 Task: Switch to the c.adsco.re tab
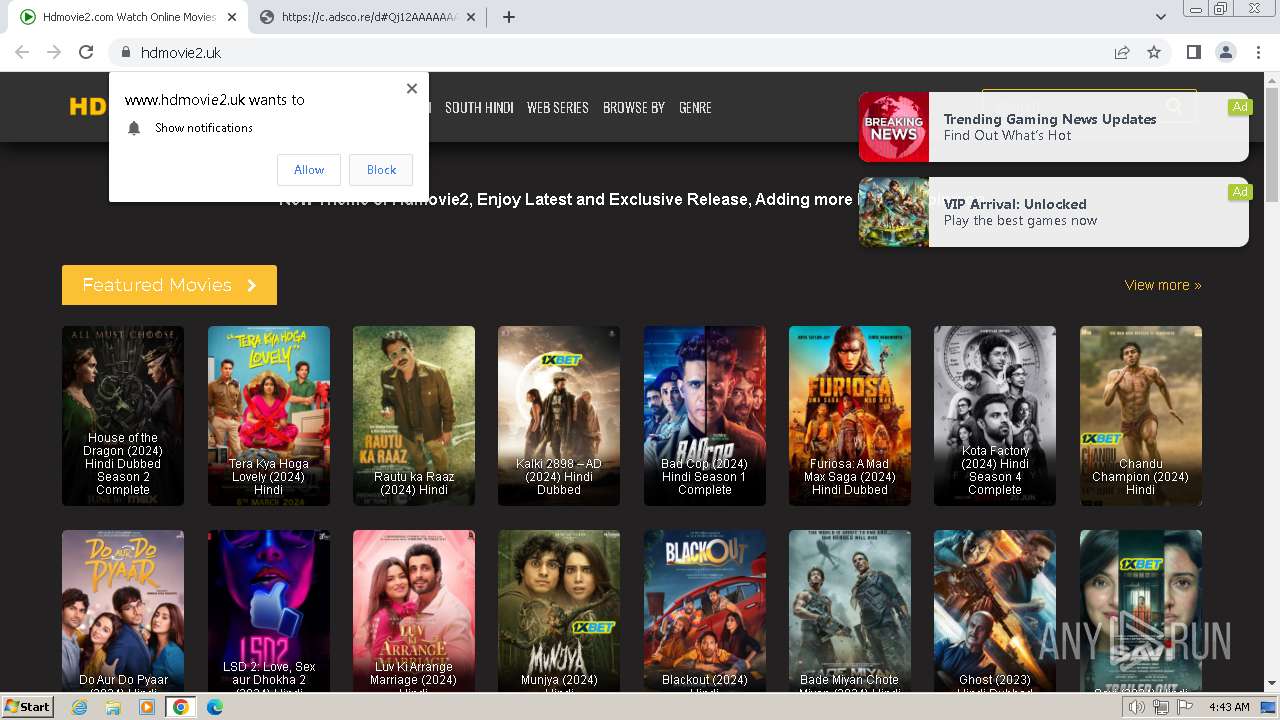(367, 17)
